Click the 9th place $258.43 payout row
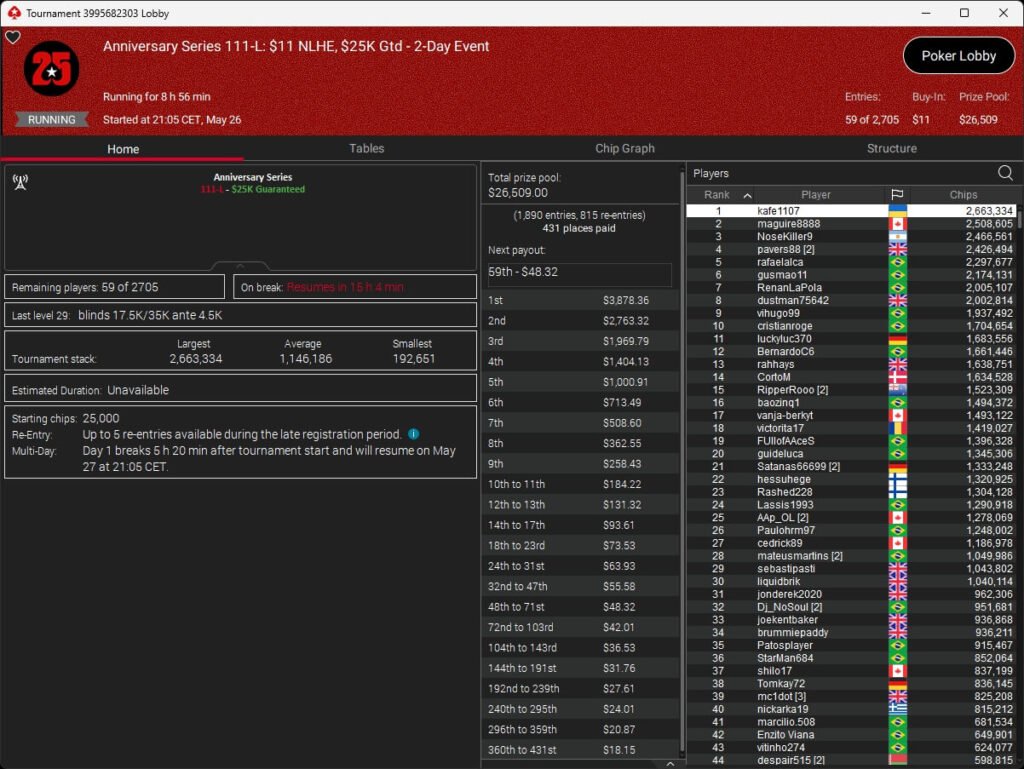 pos(580,463)
